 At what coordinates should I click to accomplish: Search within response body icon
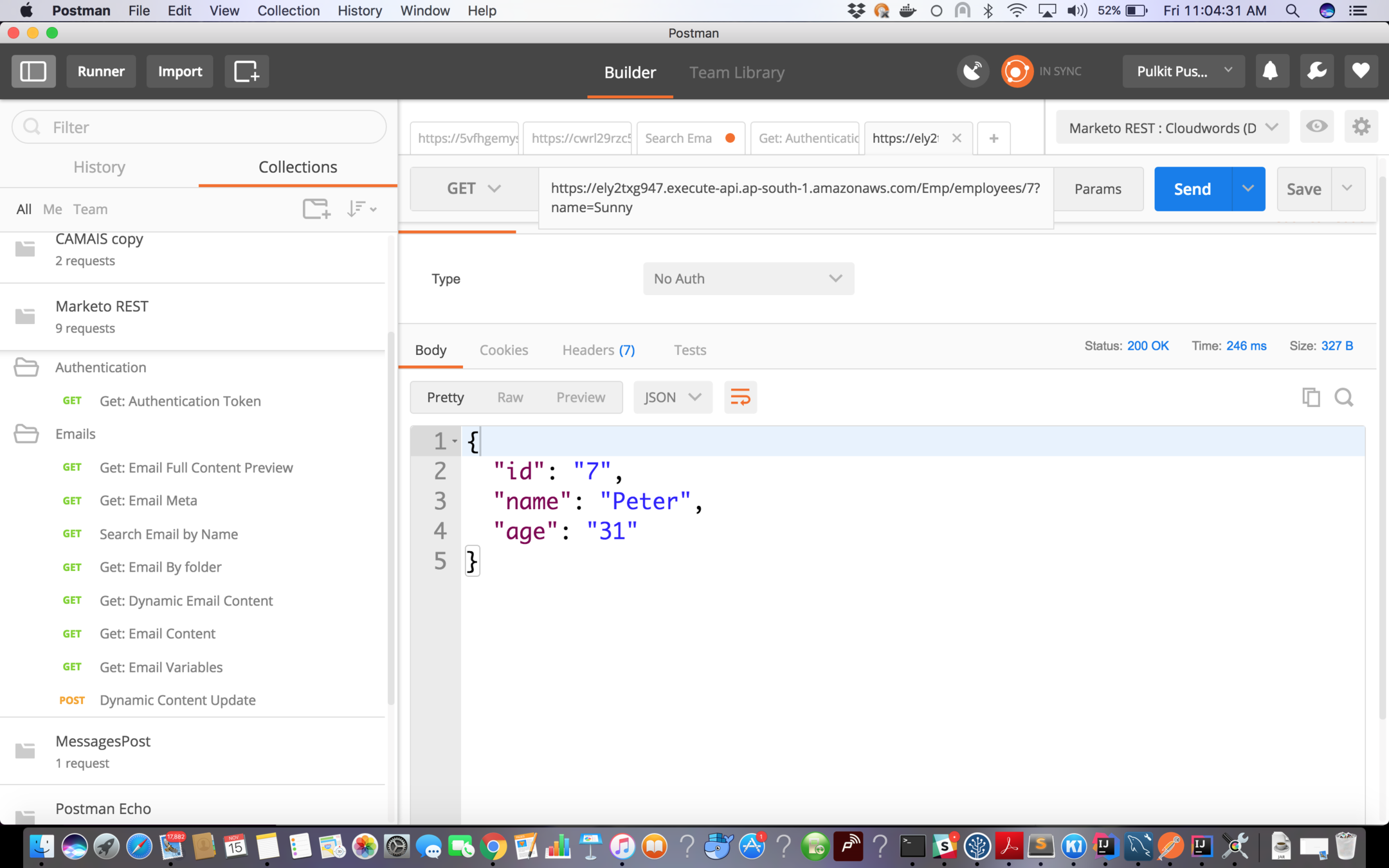point(1344,397)
